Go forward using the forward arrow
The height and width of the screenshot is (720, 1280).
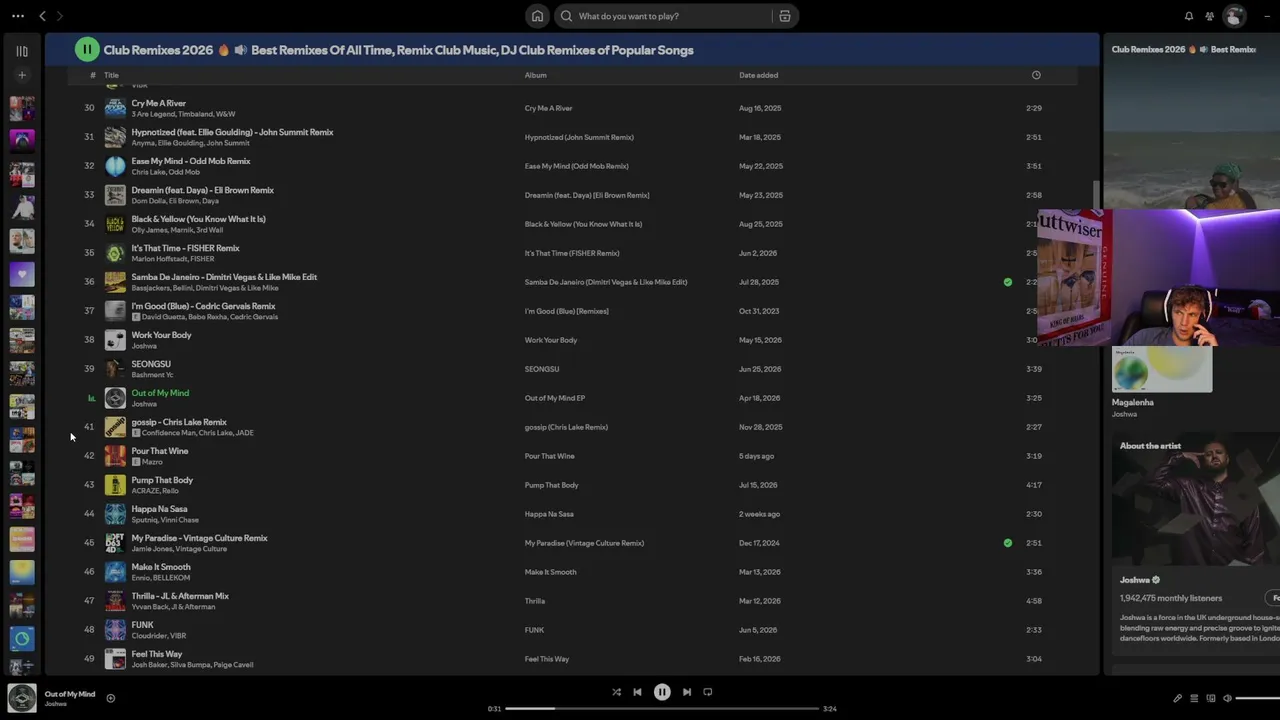(60, 16)
